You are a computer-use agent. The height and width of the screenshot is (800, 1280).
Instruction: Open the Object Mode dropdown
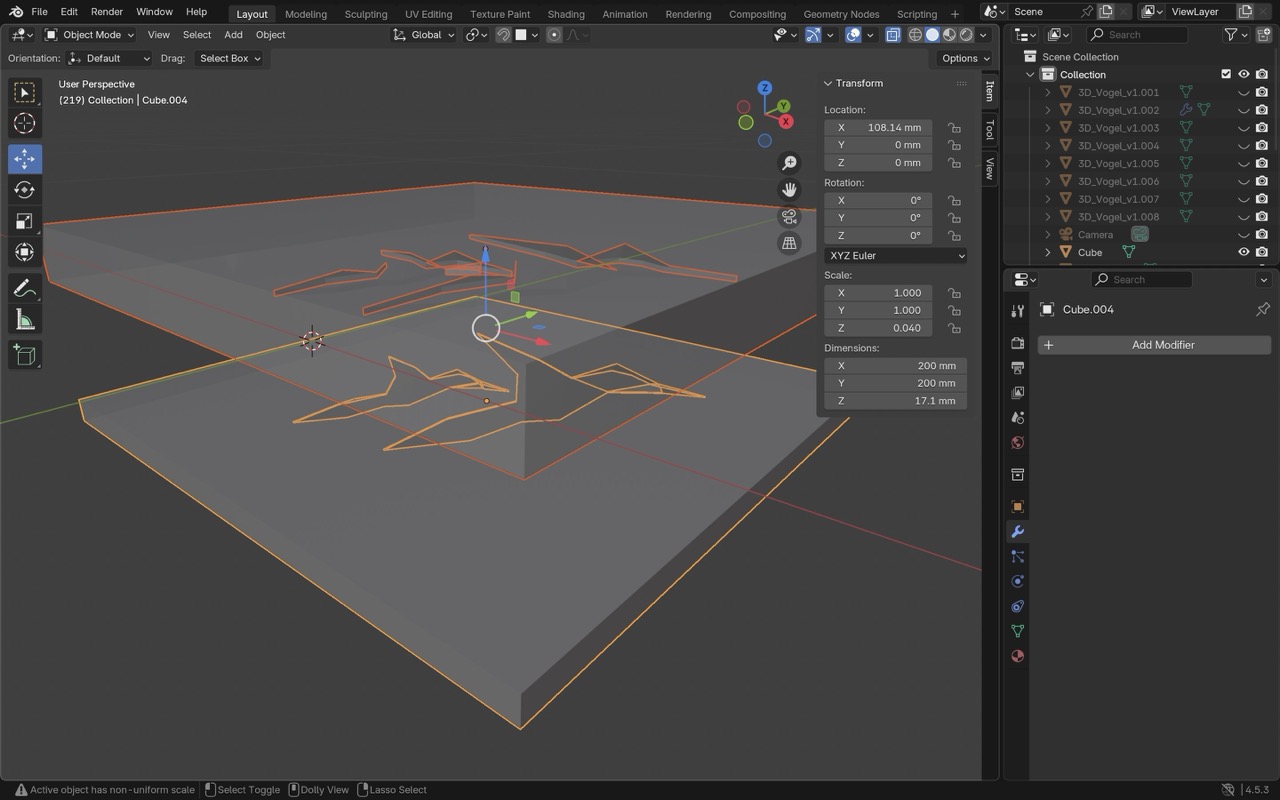pos(90,34)
